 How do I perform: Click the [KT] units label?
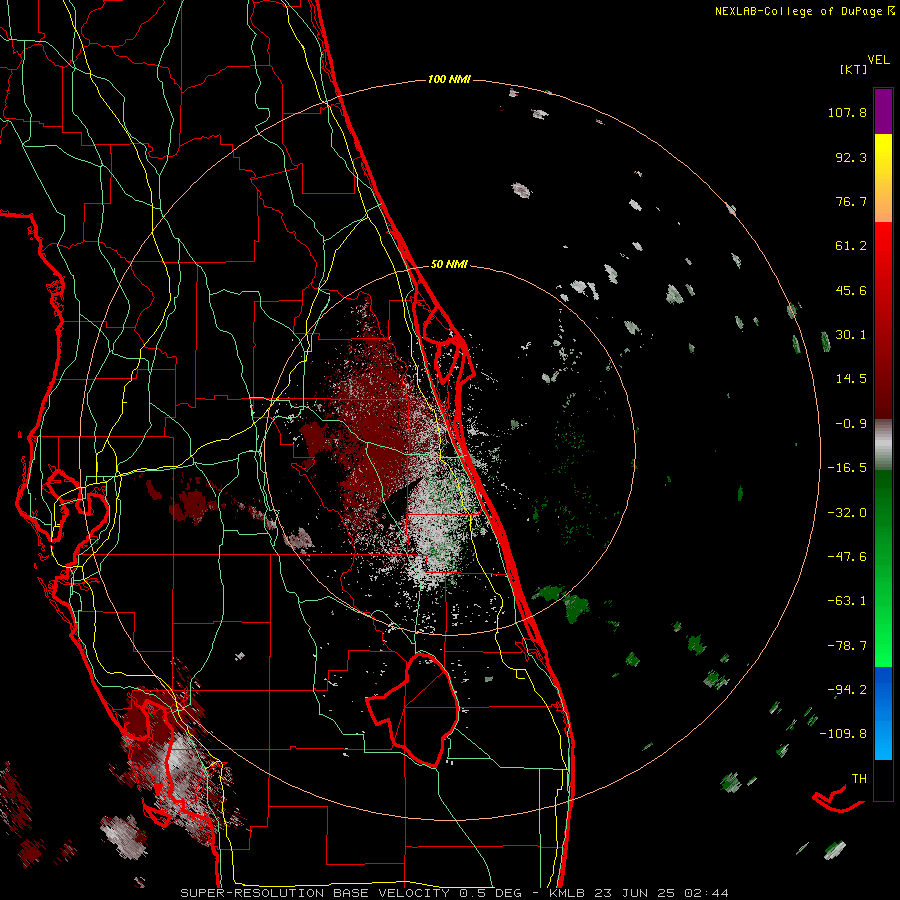coord(854,69)
